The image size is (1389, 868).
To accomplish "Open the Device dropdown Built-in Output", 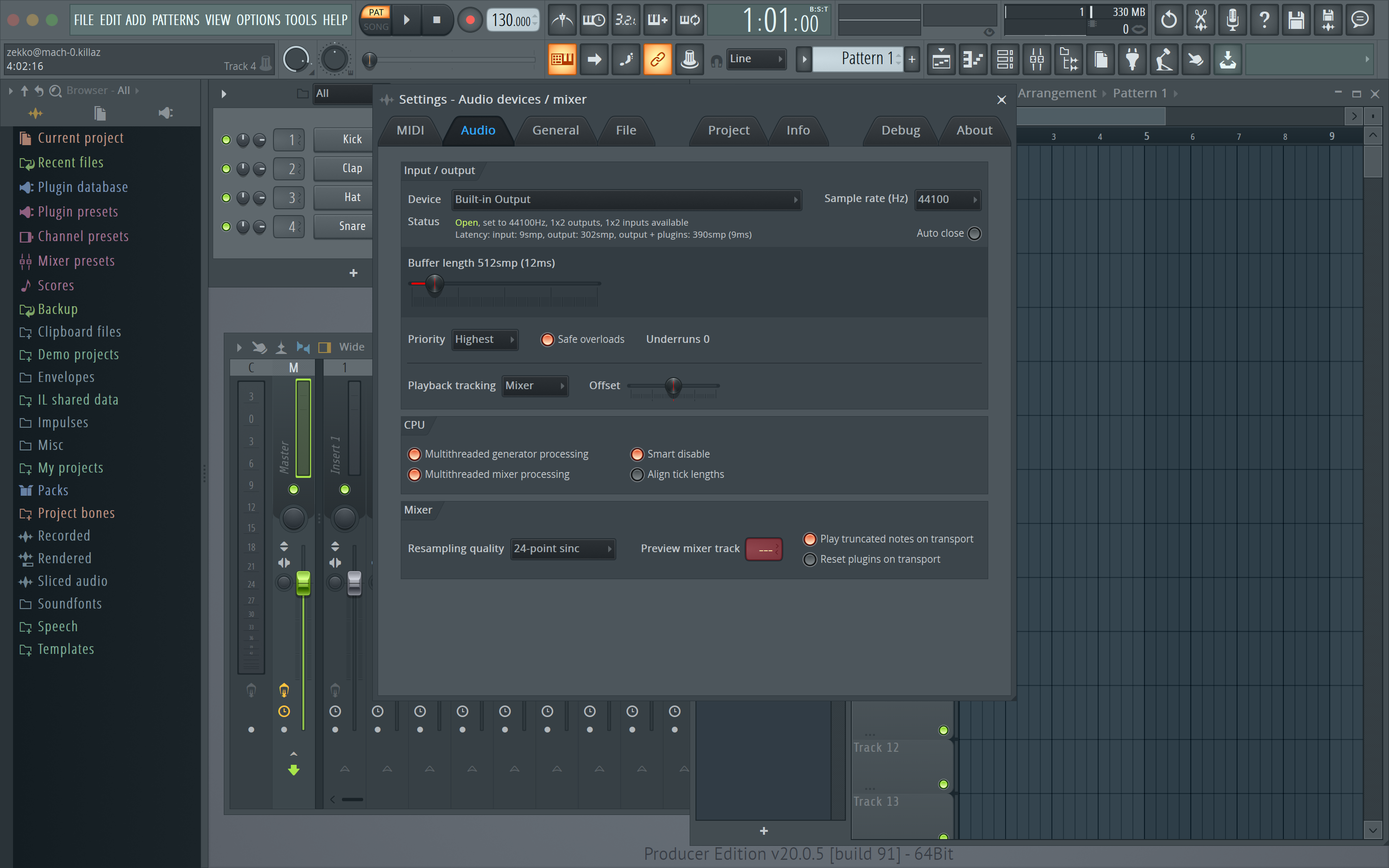I will point(626,200).
